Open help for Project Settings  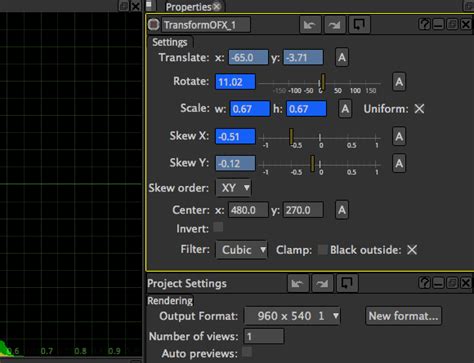tap(424, 283)
